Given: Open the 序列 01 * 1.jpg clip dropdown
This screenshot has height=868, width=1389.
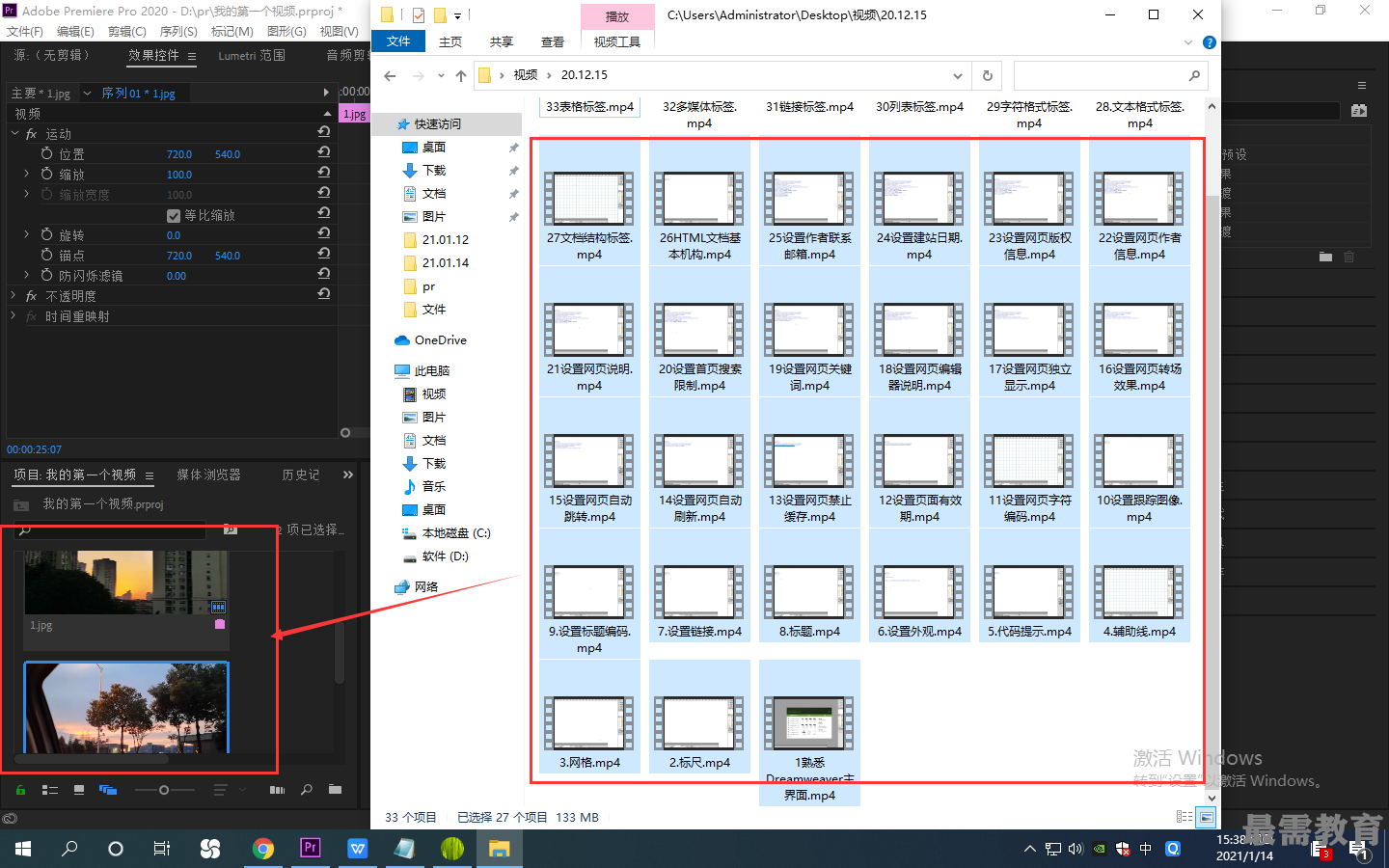Looking at the screenshot, I should click(87, 94).
